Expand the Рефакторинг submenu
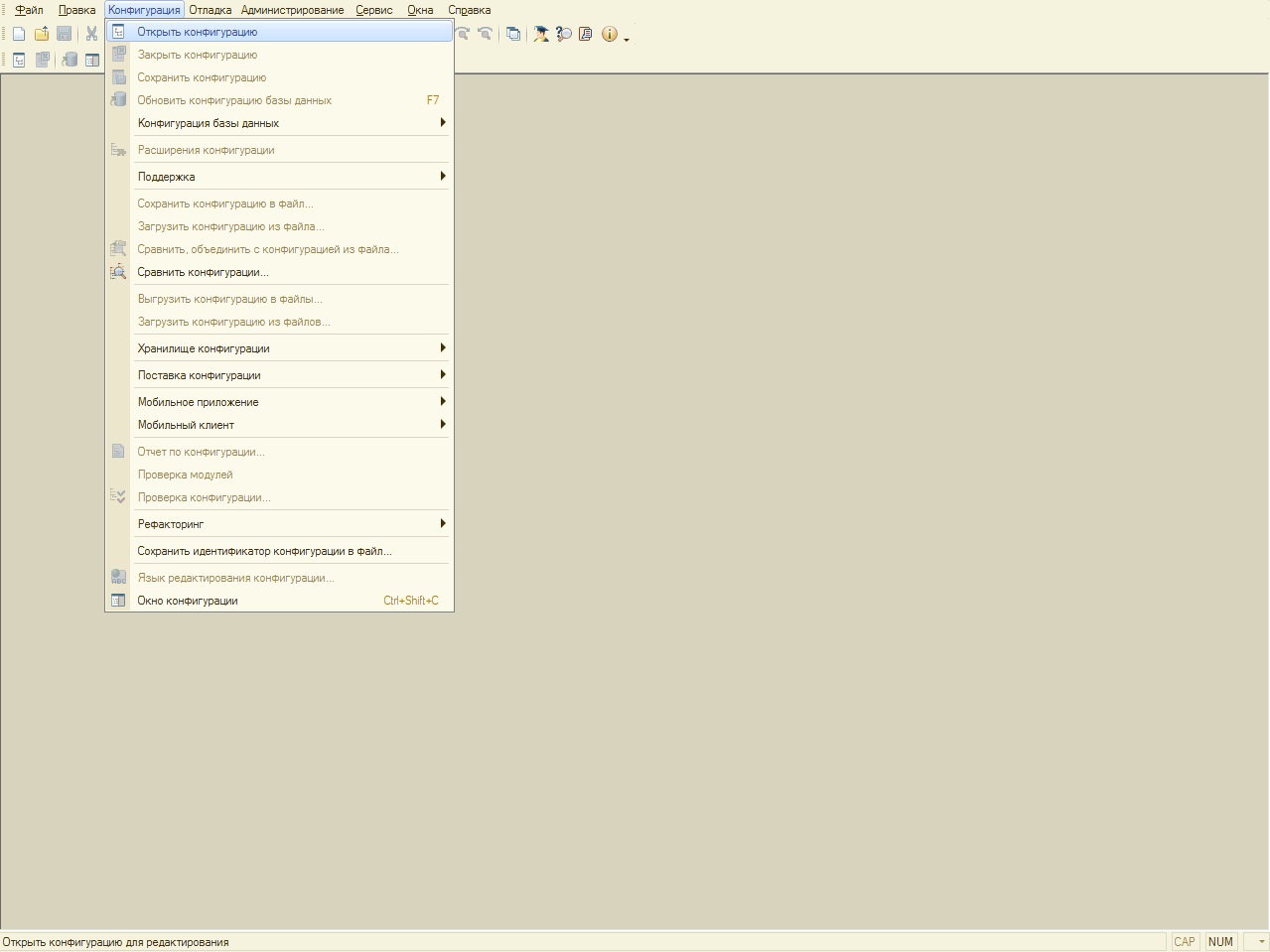1270x952 pixels. tap(279, 524)
